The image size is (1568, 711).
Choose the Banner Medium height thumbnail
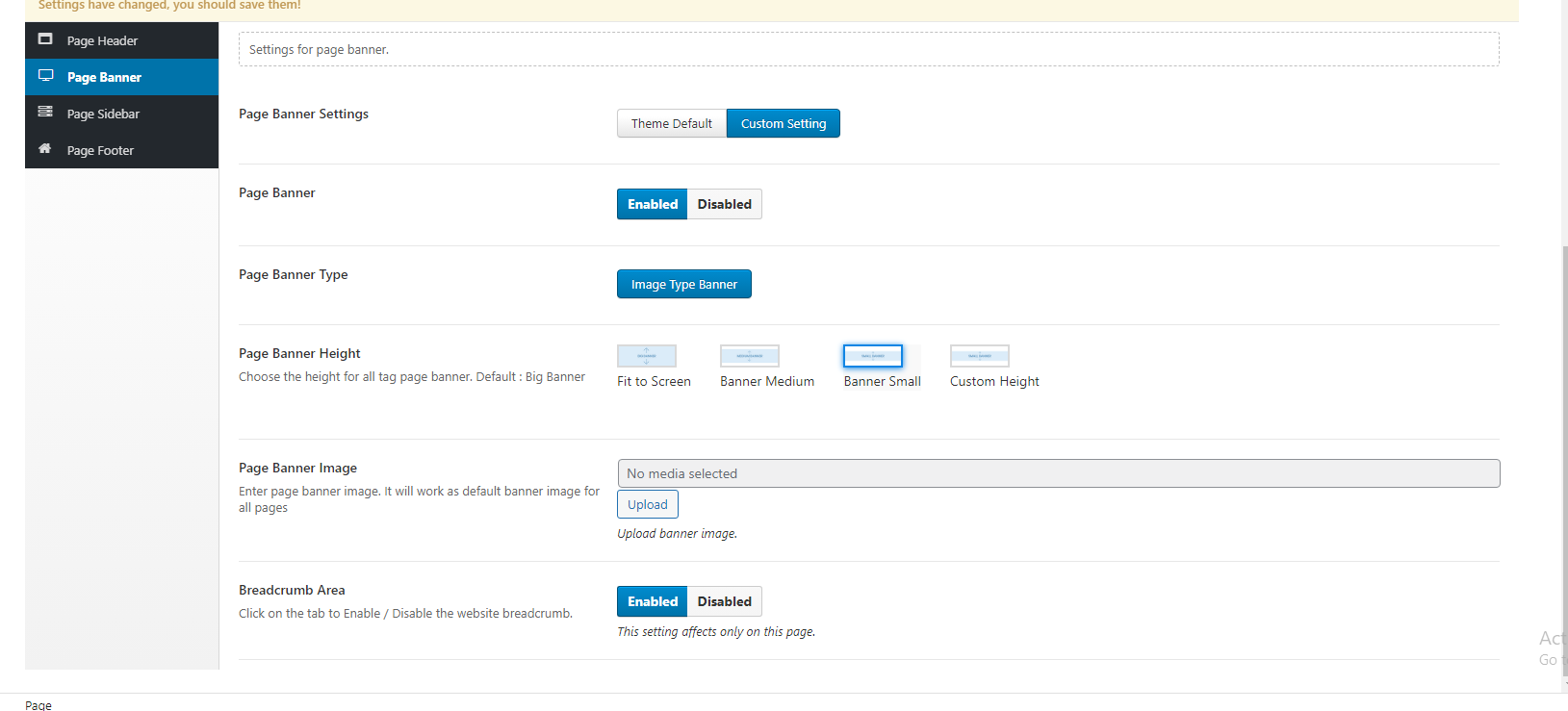click(749, 356)
